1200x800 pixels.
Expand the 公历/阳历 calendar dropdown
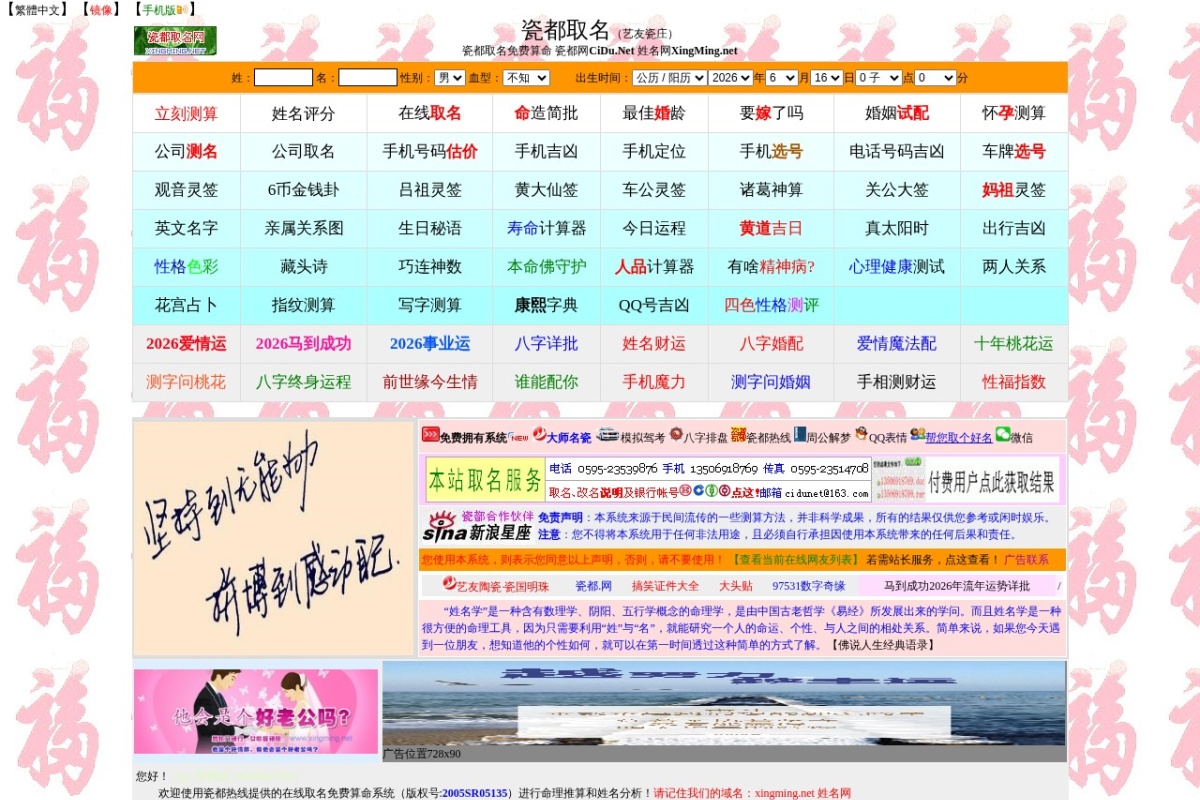click(x=668, y=77)
